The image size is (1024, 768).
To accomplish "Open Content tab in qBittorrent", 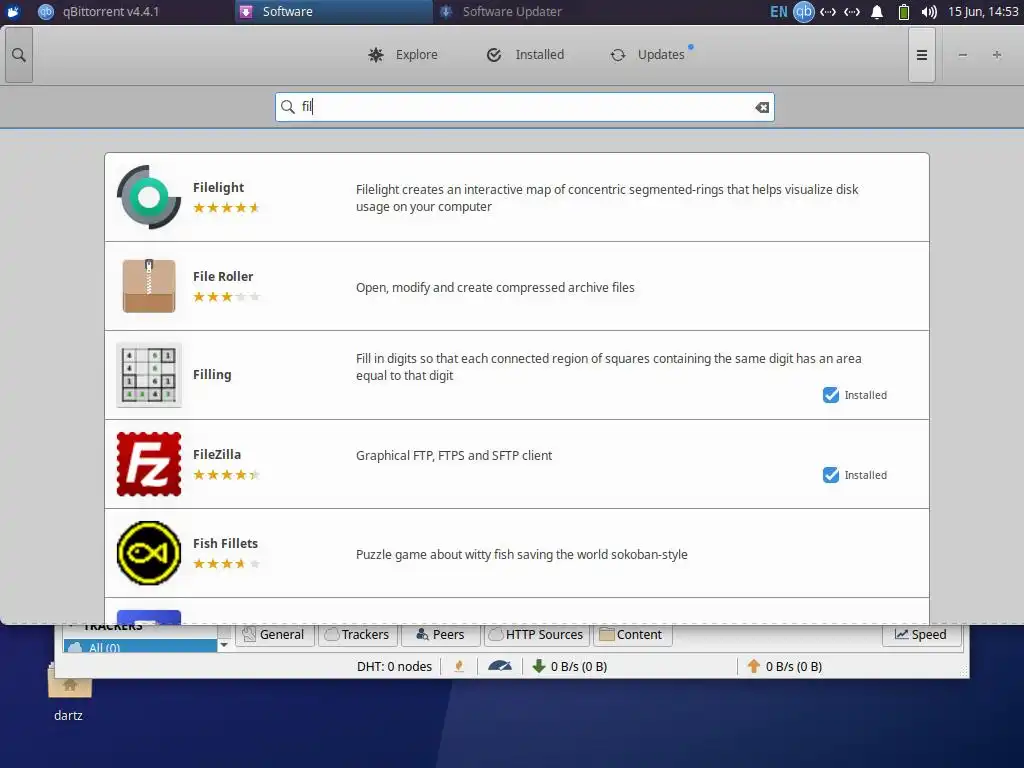I will (632, 634).
